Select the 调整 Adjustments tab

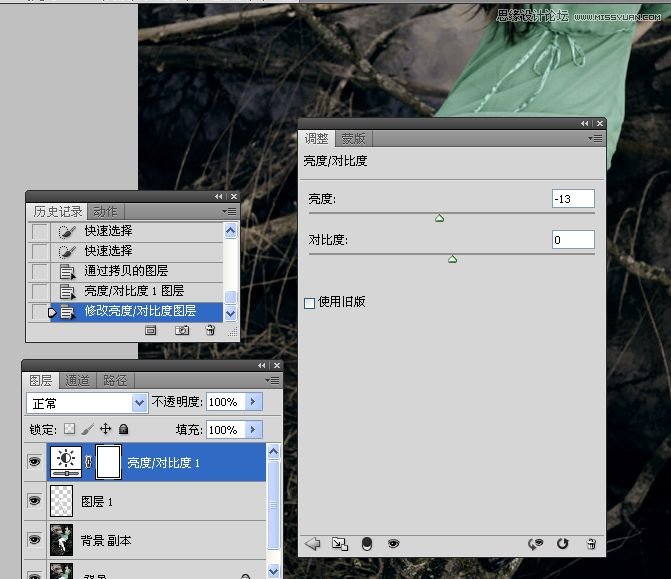(317, 139)
